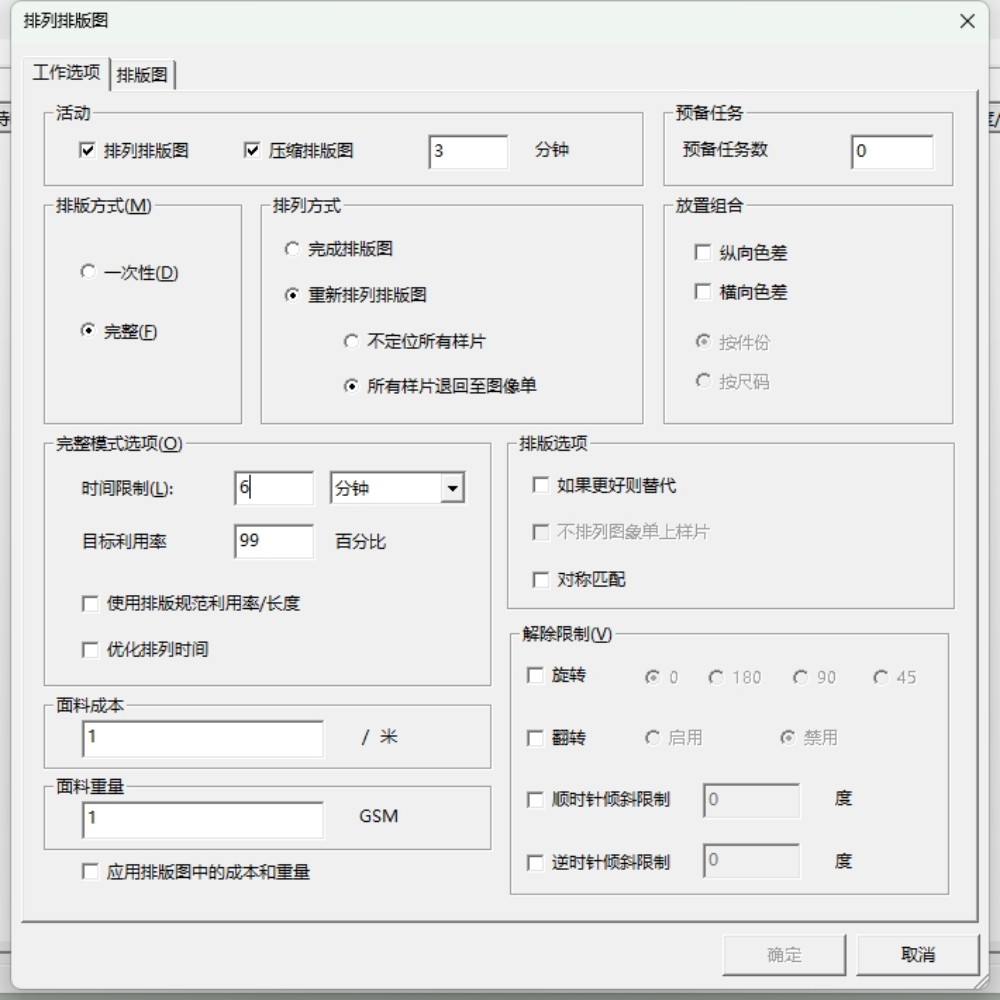Viewport: 1000px width, 1000px height.
Task: Switch to the 排版图 tab
Action: click(142, 75)
